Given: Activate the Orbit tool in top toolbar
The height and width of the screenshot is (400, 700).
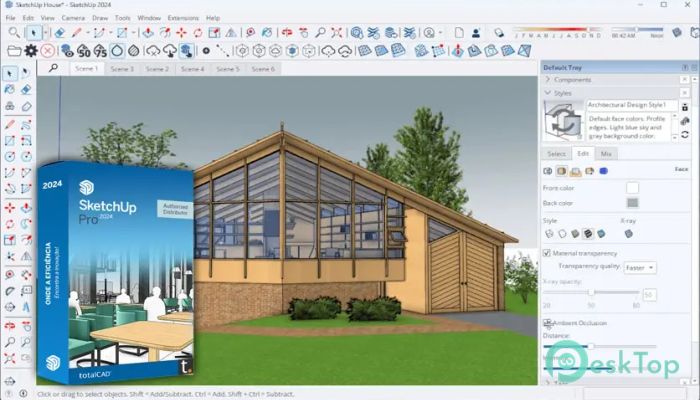Looking at the screenshot, I should (x=287, y=33).
